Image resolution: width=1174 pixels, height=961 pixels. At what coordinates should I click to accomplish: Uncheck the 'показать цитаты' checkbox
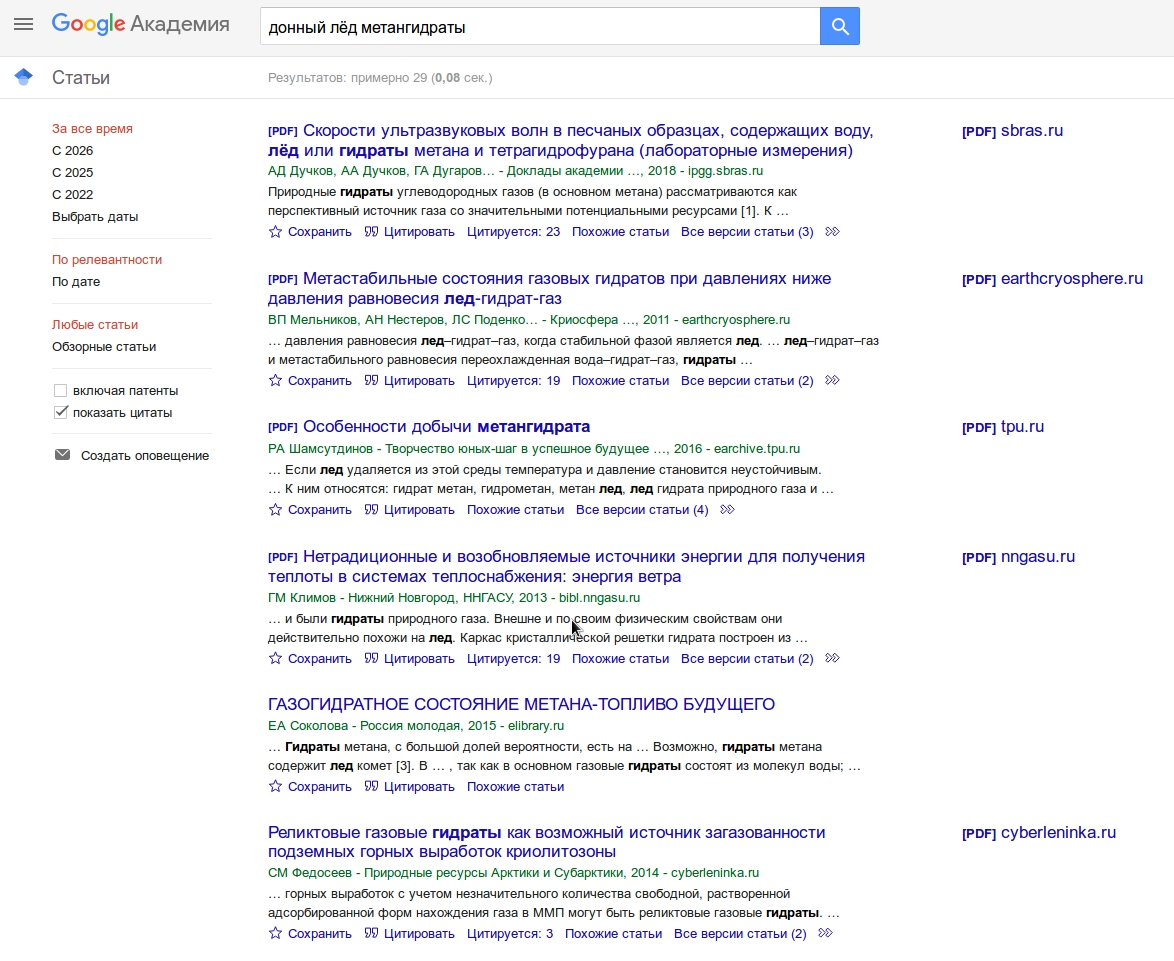pyautogui.click(x=61, y=413)
